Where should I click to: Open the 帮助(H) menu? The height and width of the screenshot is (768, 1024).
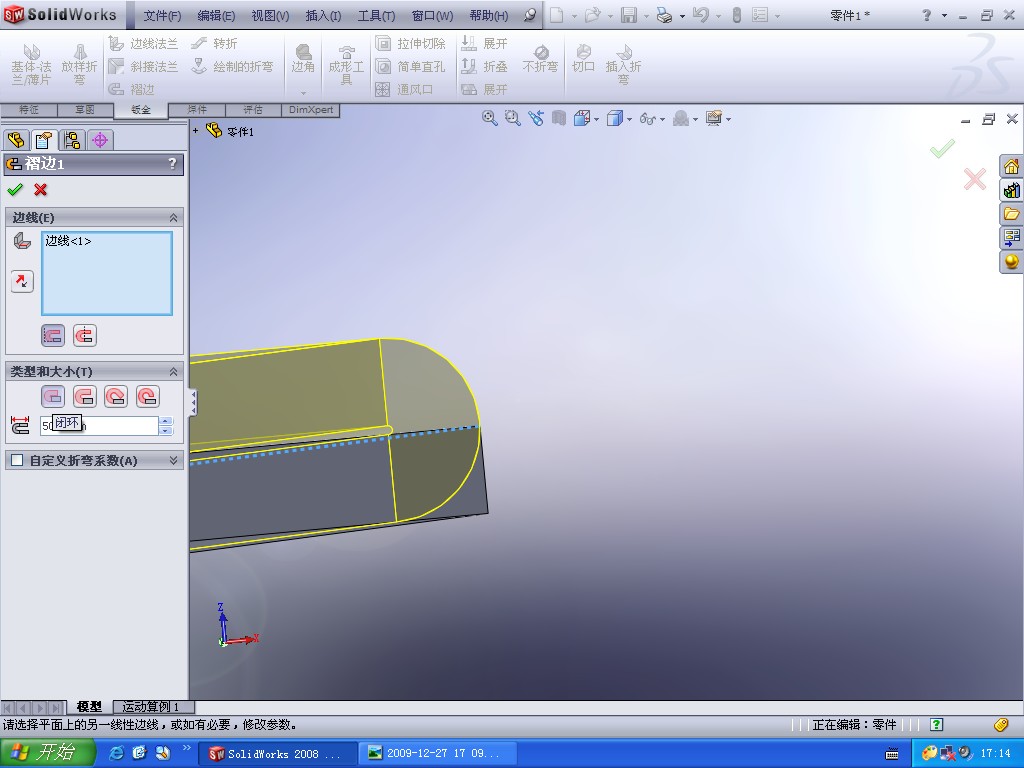[x=488, y=16]
